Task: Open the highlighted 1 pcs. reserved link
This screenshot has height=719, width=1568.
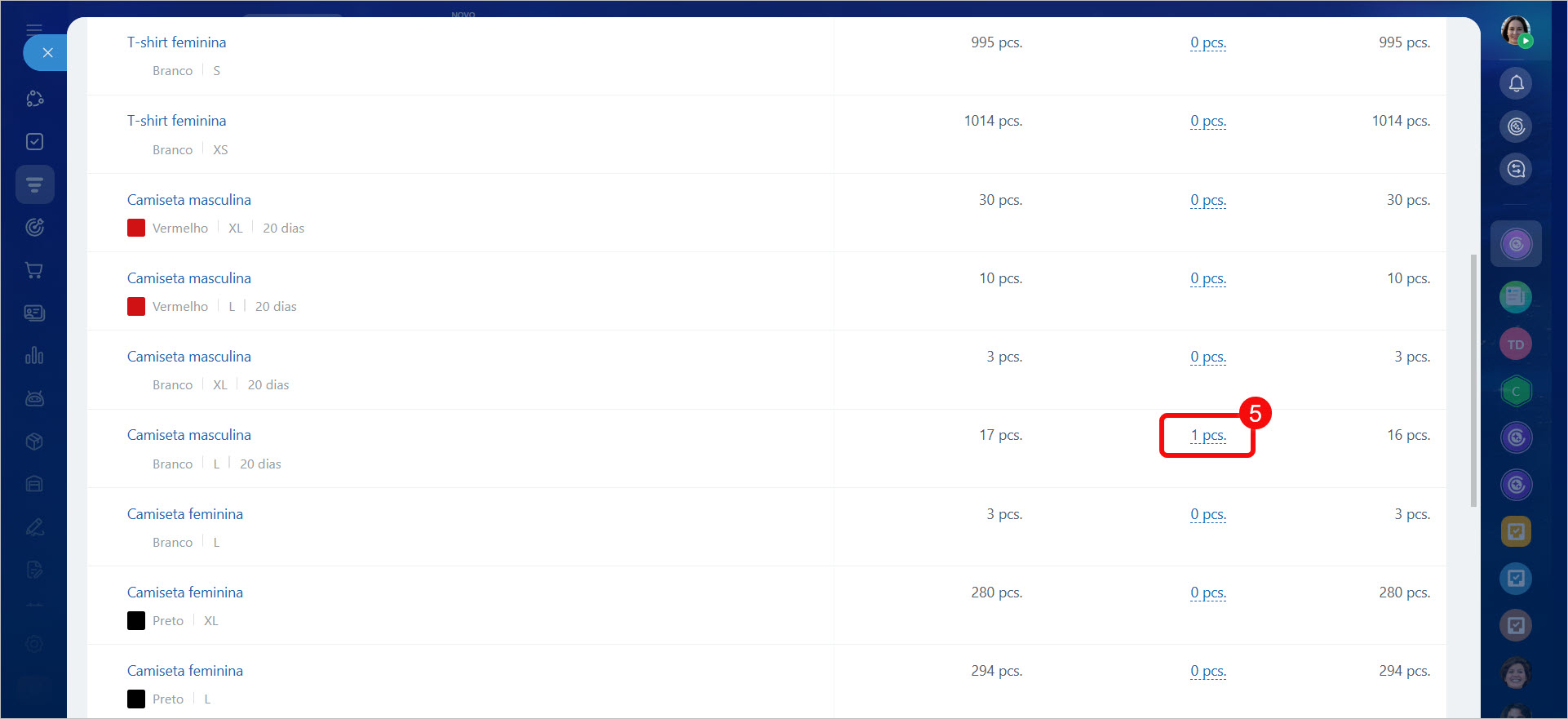Action: pyautogui.click(x=1208, y=436)
